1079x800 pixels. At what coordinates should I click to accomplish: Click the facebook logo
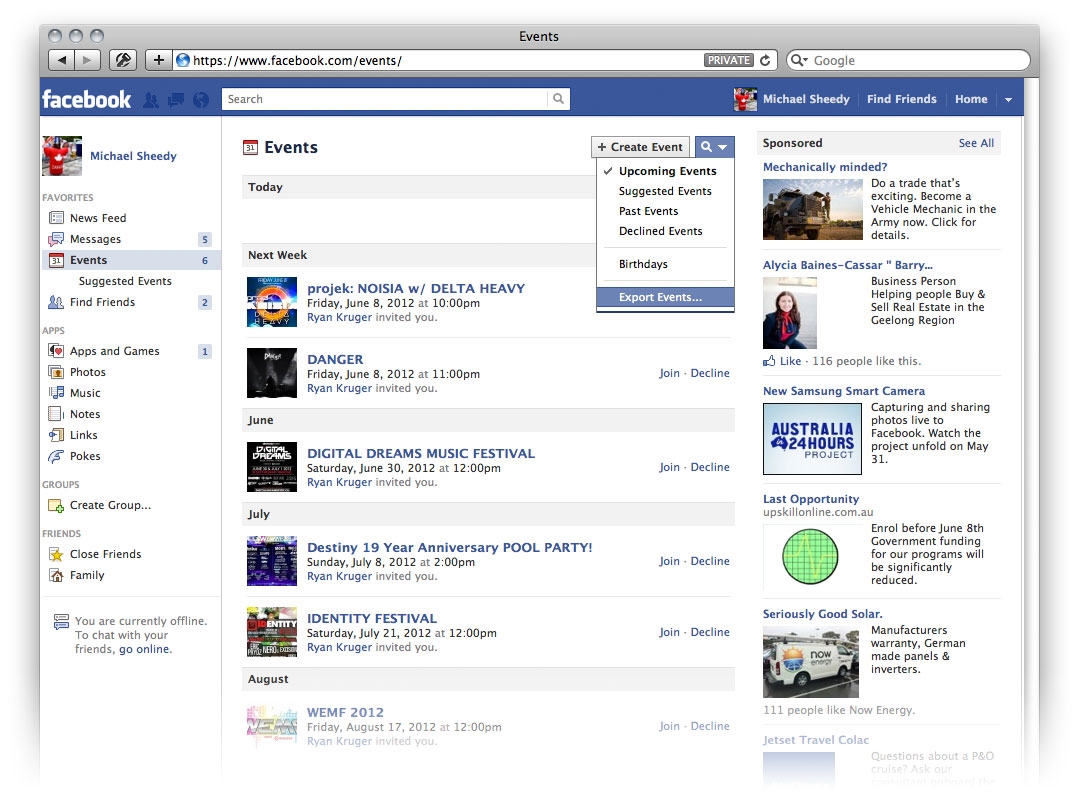click(x=86, y=99)
